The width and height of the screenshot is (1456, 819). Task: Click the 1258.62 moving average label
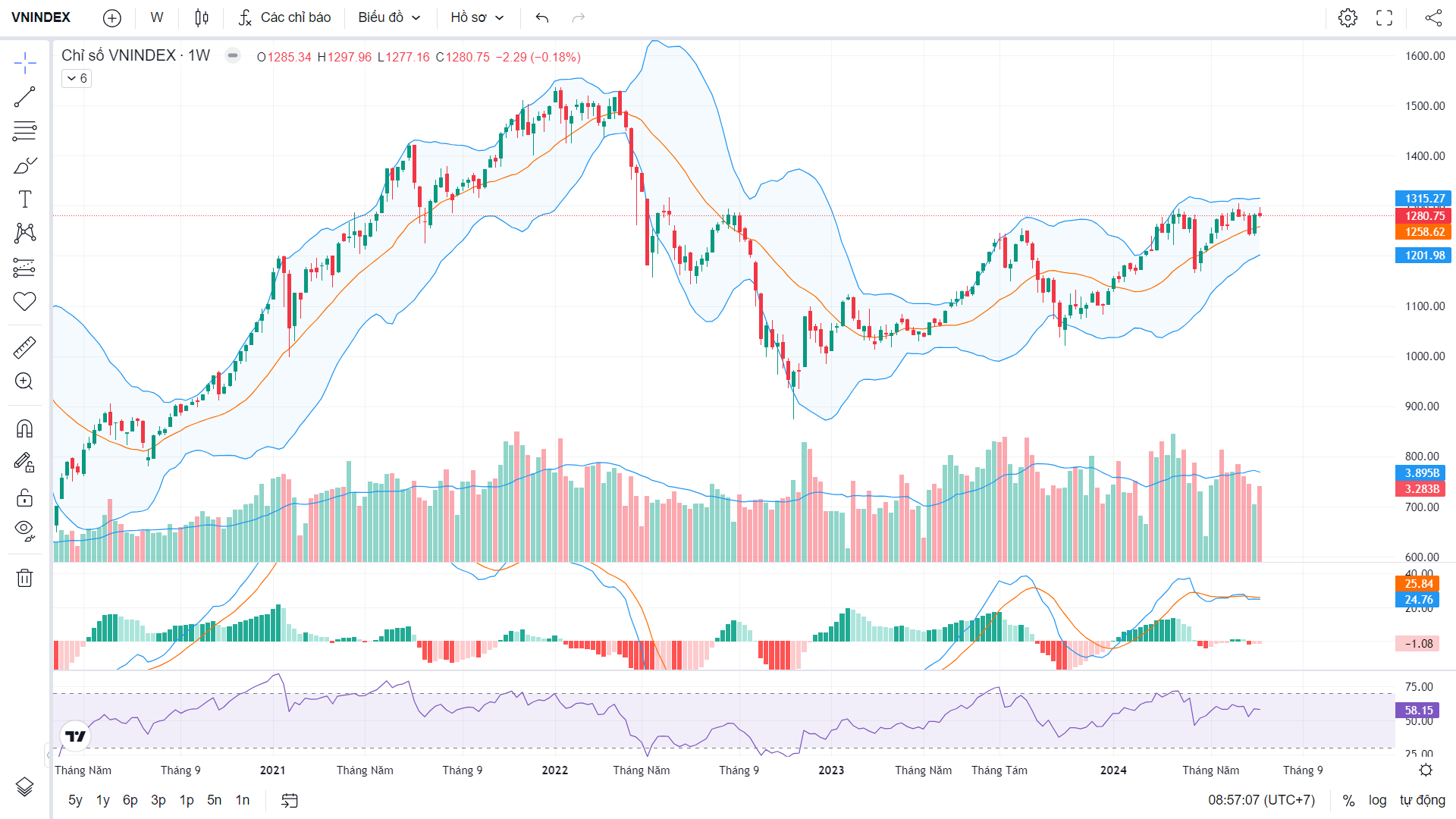[1423, 232]
